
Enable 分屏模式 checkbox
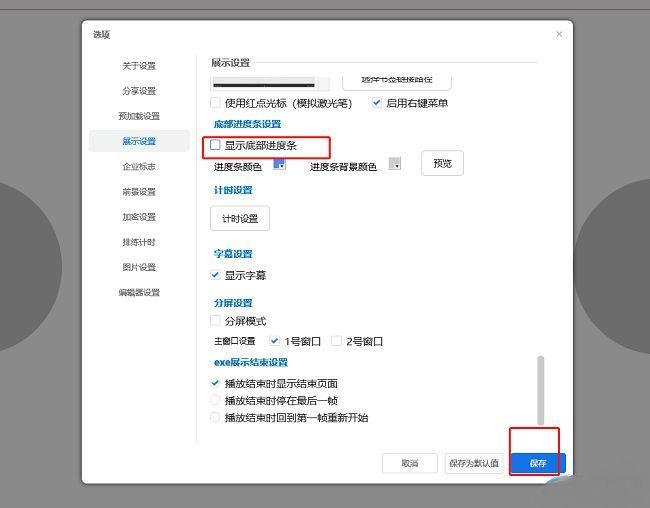click(215, 320)
